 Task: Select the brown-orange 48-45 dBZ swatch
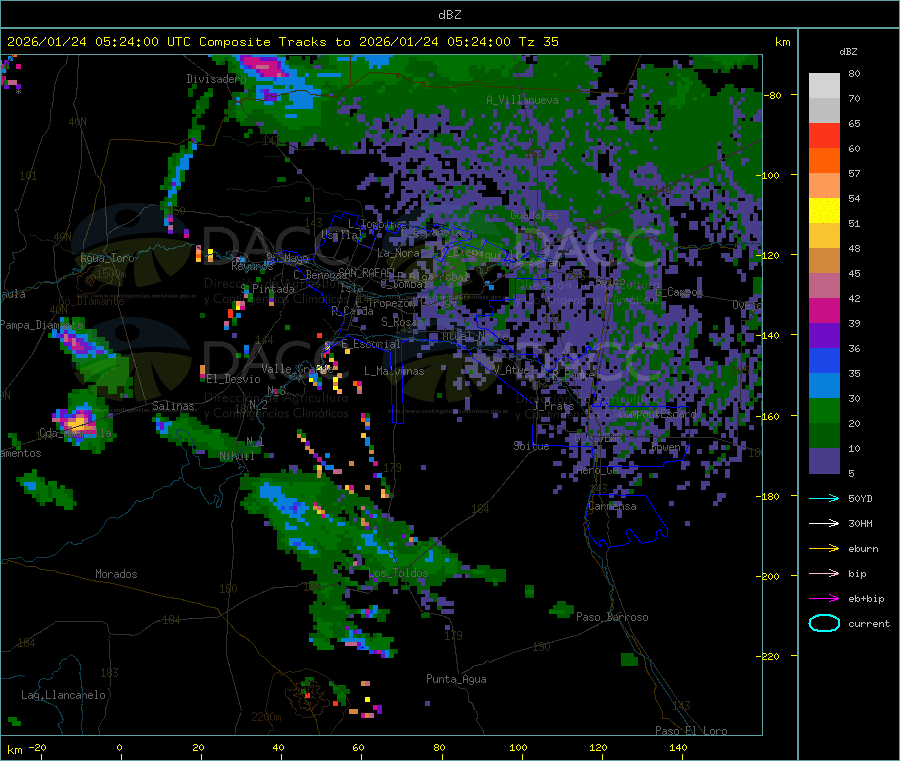point(824,261)
